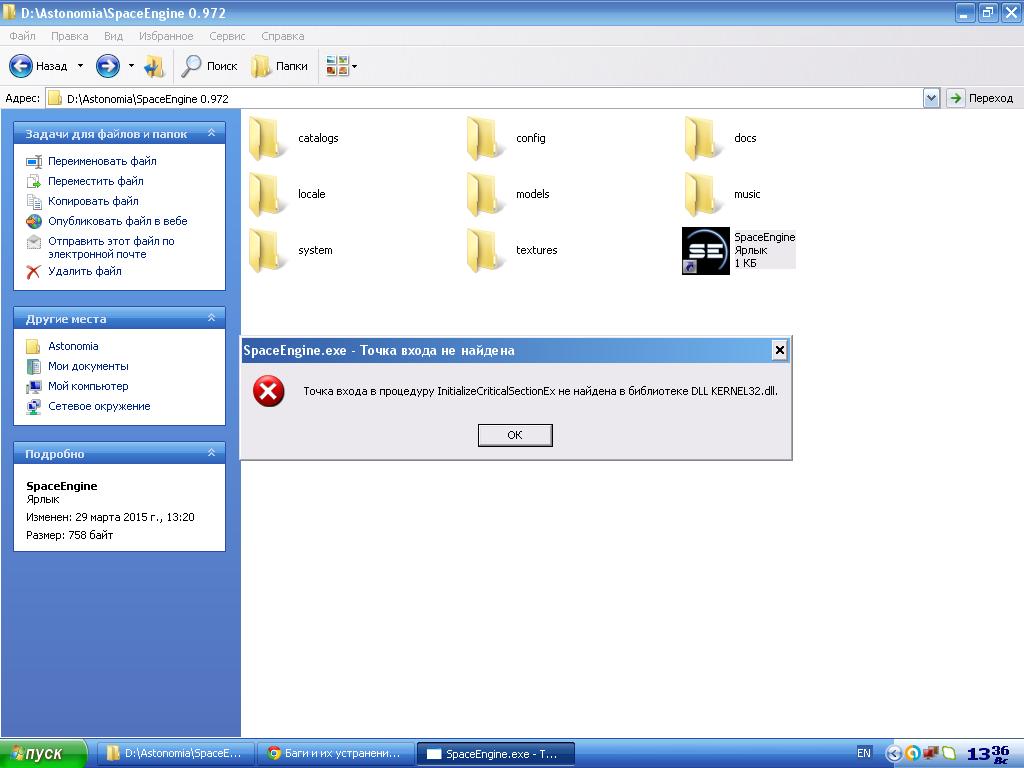Open the Справка menu
Viewport: 1024px width, 768px height.
283,36
